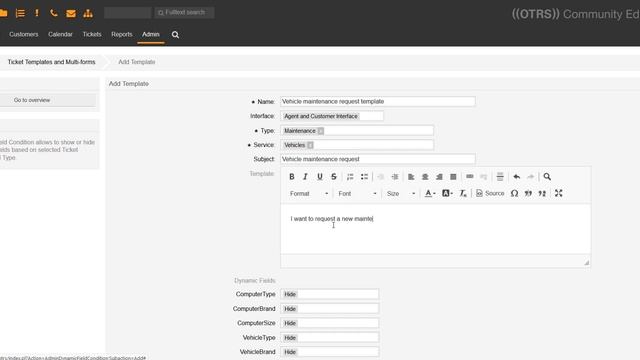This screenshot has width=640, height=360.
Task: Align text right
Action: click(439, 177)
